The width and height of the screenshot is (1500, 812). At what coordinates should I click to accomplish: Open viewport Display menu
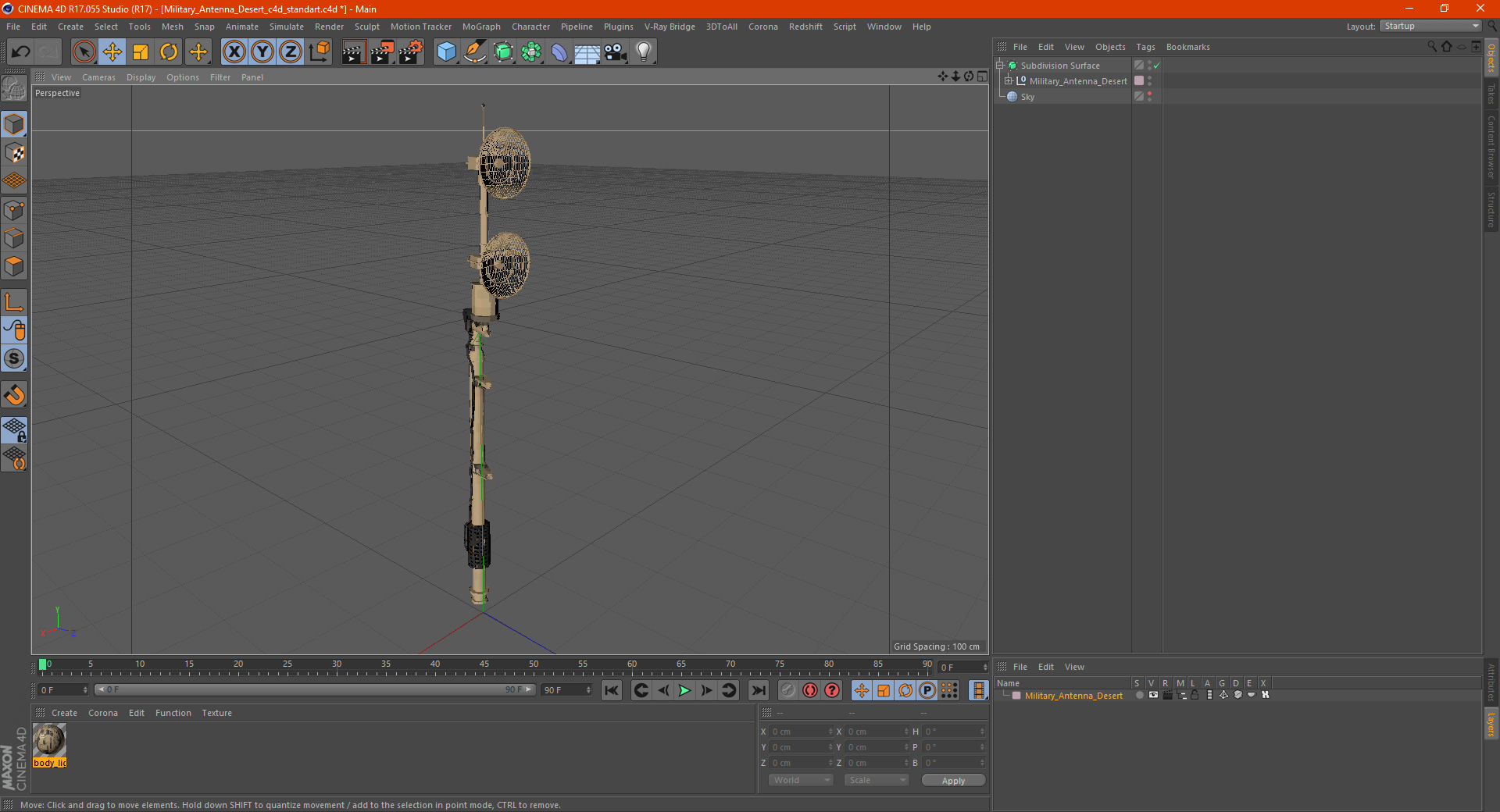click(141, 77)
